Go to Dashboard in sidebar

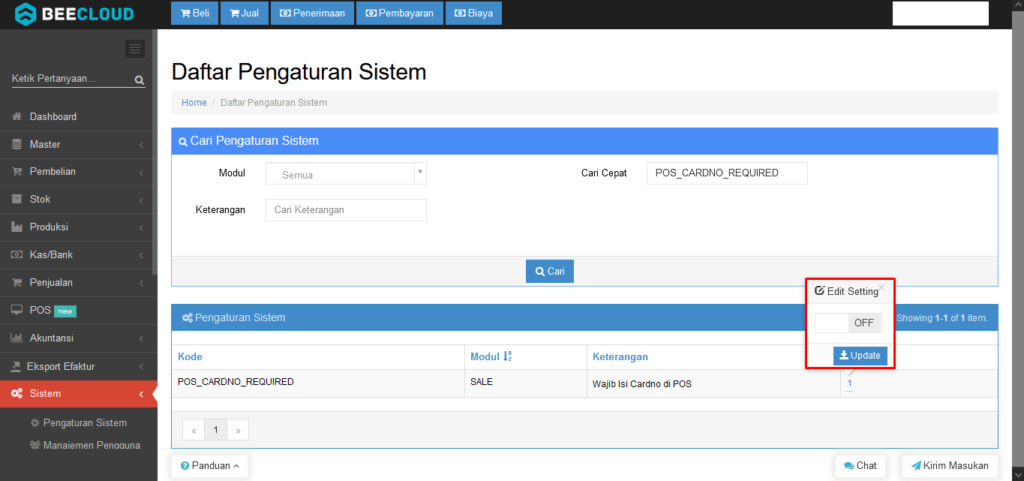[x=78, y=117]
